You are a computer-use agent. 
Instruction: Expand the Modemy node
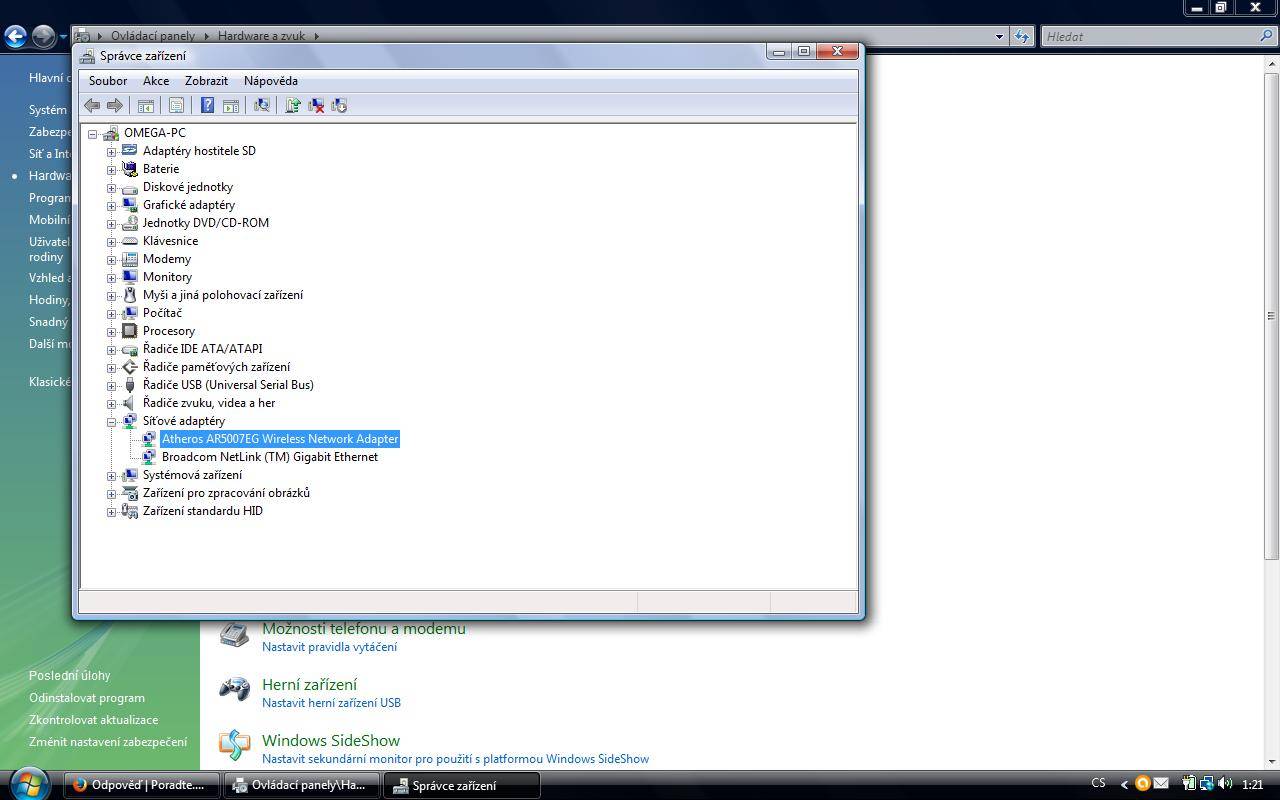(112, 259)
